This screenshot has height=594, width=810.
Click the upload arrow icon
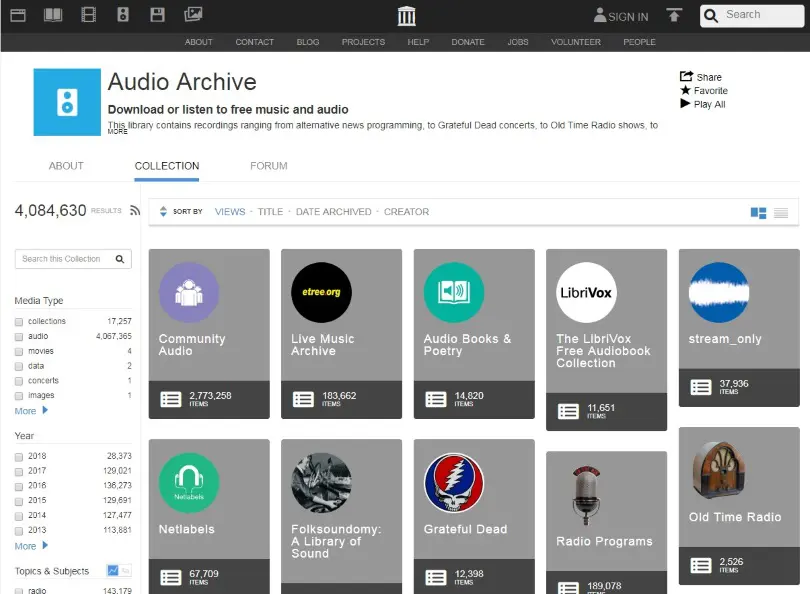pyautogui.click(x=674, y=15)
